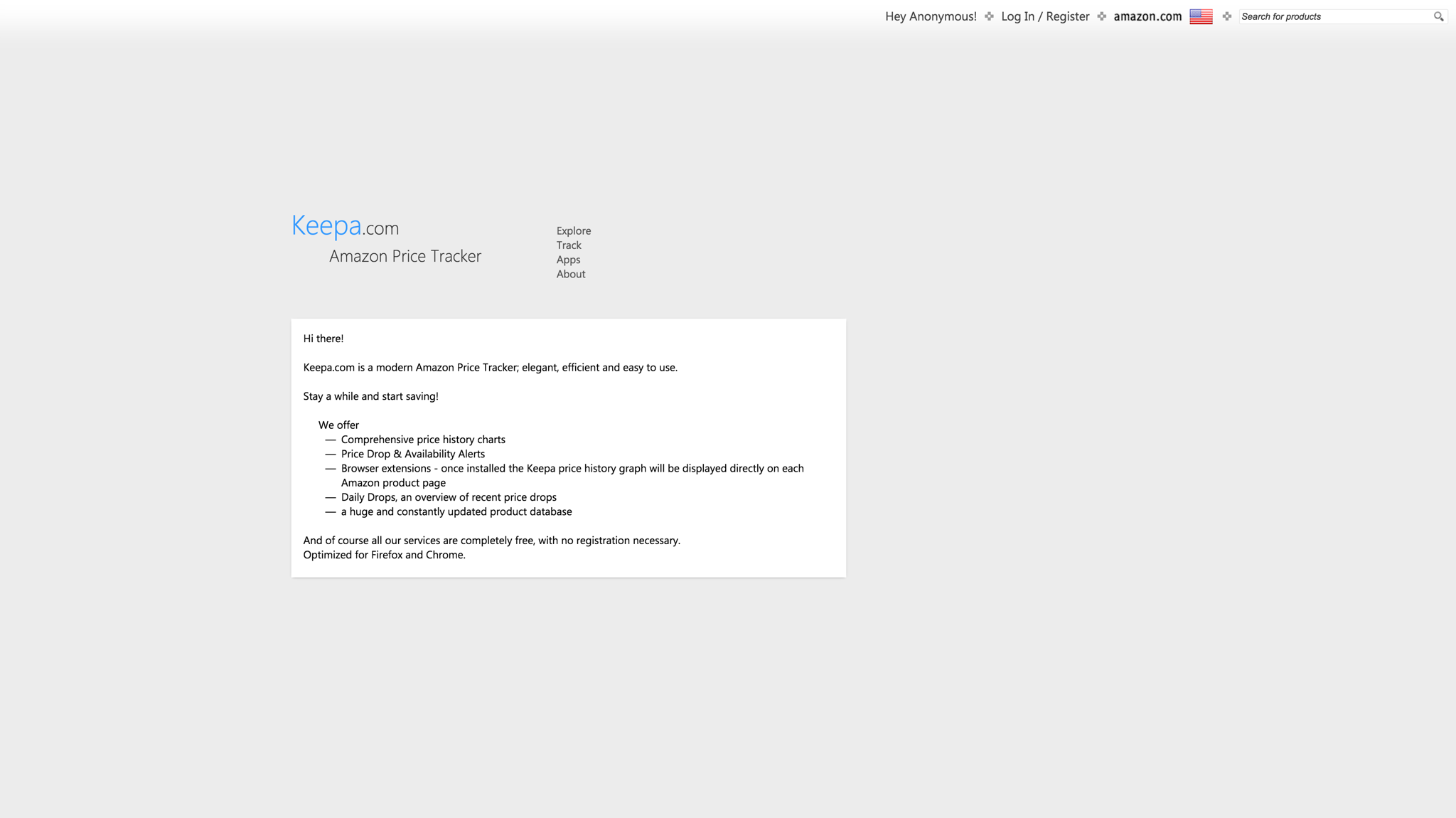The image size is (1456, 818).
Task: Click the Keepa.com logo
Action: click(x=346, y=225)
